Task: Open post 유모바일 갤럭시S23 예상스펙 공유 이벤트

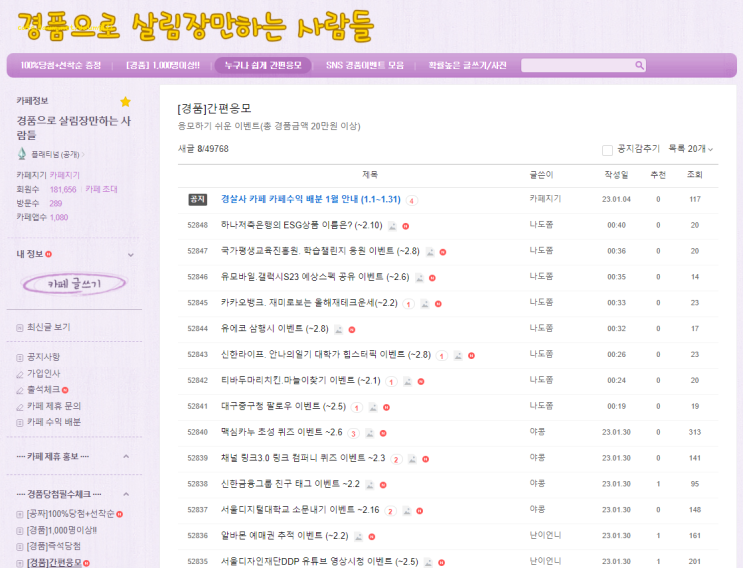Action: 315,277
